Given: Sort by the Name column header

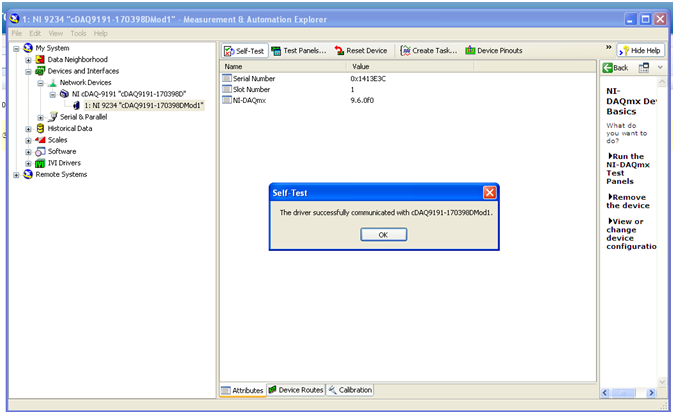Looking at the screenshot, I should pyautogui.click(x=284, y=67).
